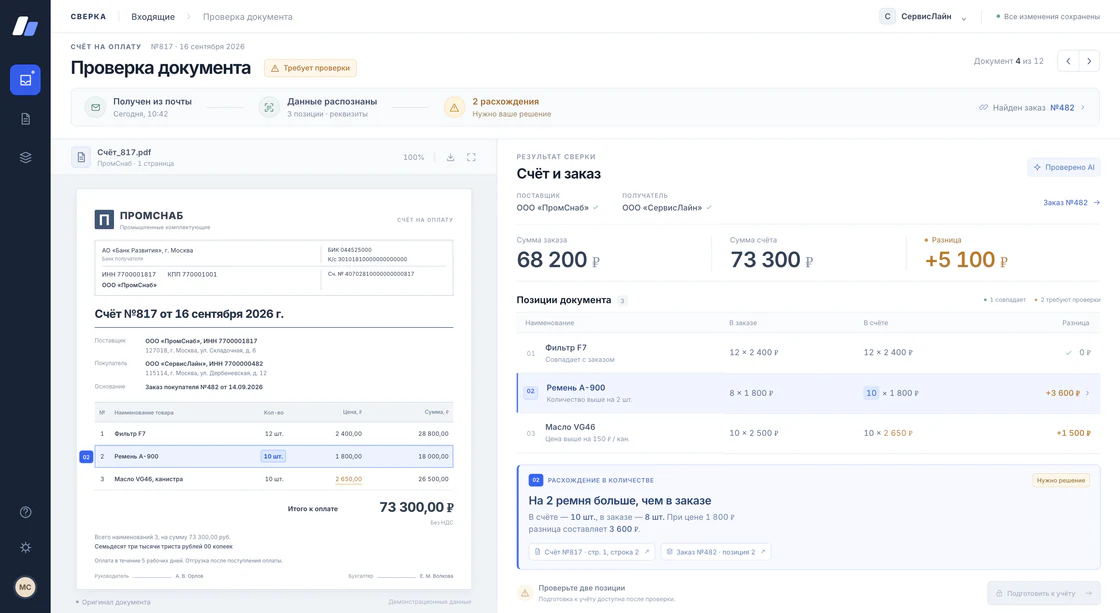The width and height of the screenshot is (1120, 613).
Task: Click the highlighted 10 шт. quantity in the invoice
Action: pyautogui.click(x=273, y=457)
